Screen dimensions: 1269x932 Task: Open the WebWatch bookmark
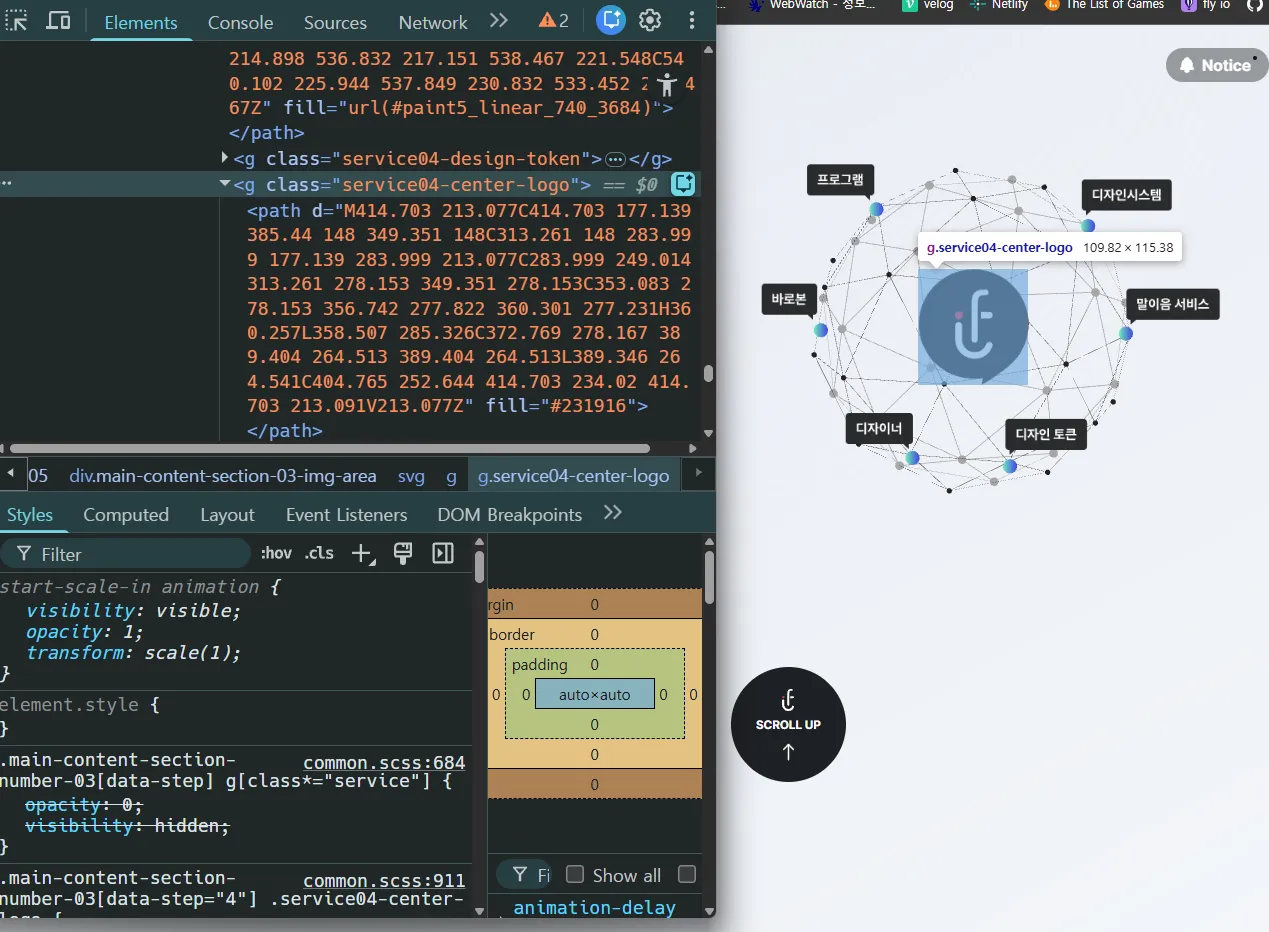click(x=812, y=5)
